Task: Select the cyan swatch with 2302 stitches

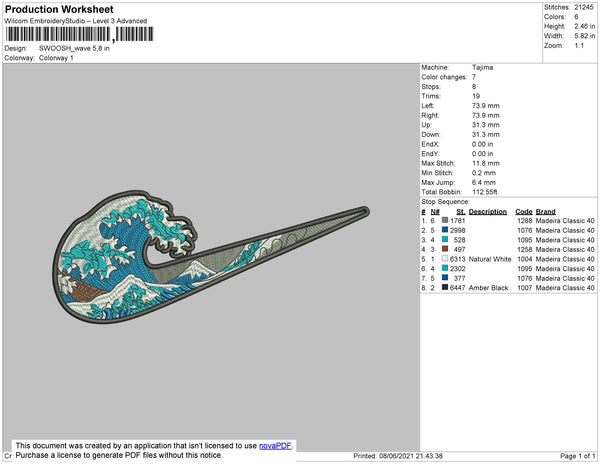Action: tap(445, 268)
